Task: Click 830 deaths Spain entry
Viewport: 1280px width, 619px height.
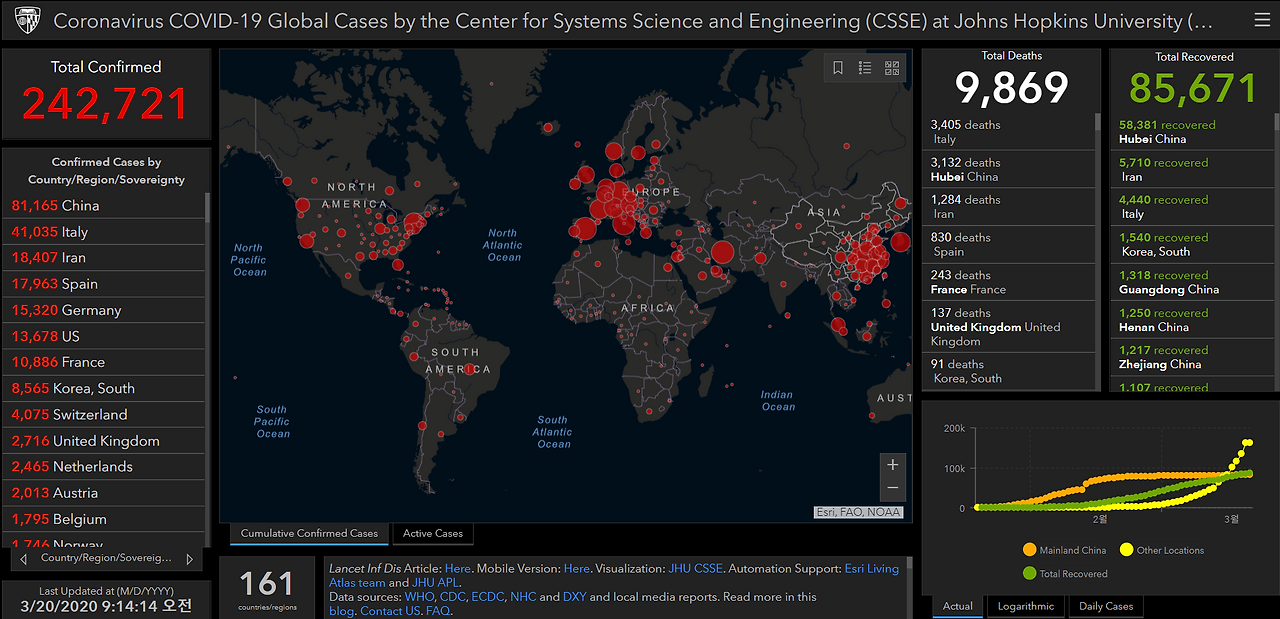Action: (x=1009, y=245)
